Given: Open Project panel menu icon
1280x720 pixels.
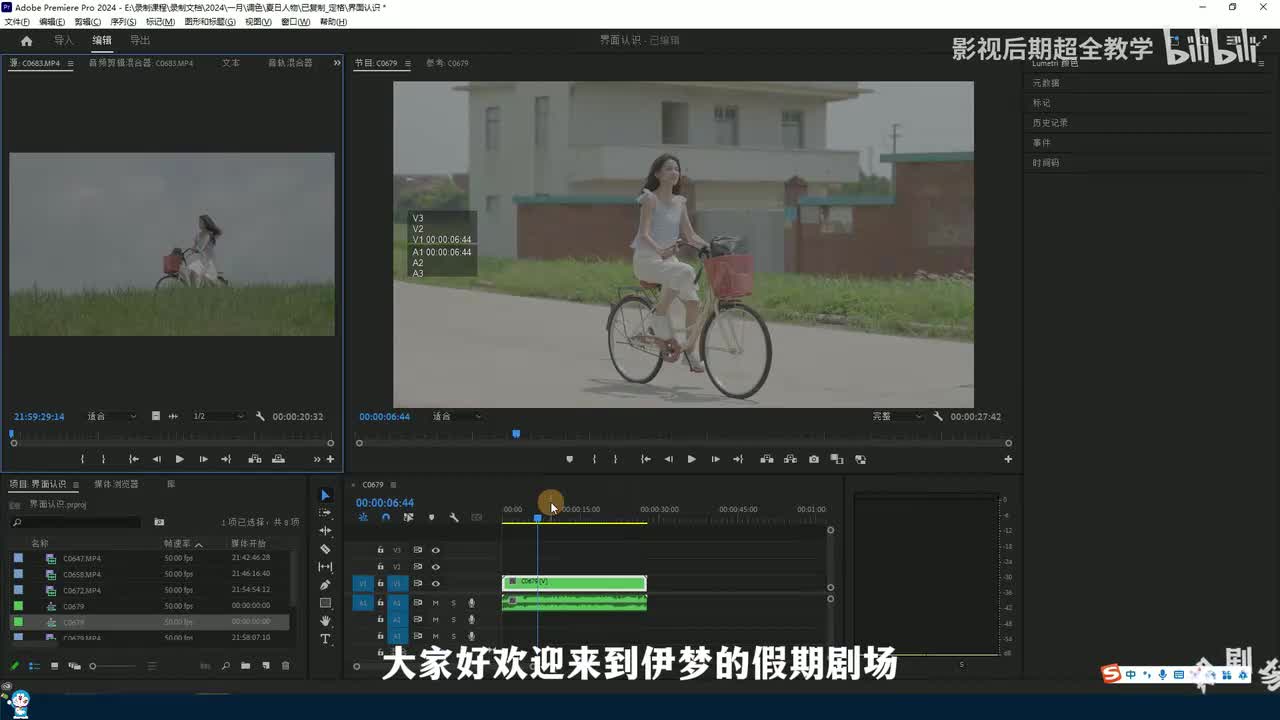Looking at the screenshot, I should [x=74, y=484].
